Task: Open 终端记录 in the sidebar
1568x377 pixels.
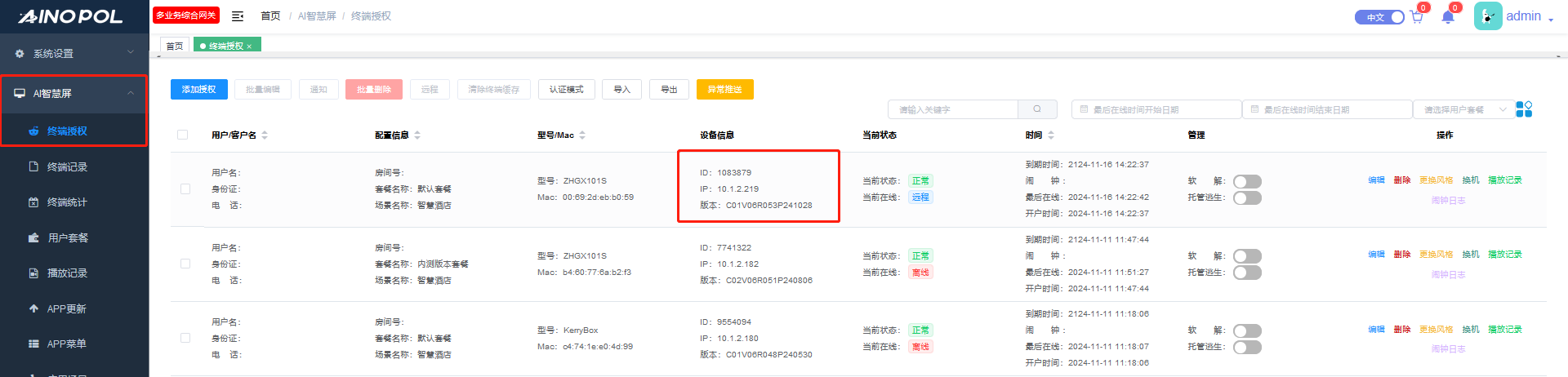Action: coord(67,166)
